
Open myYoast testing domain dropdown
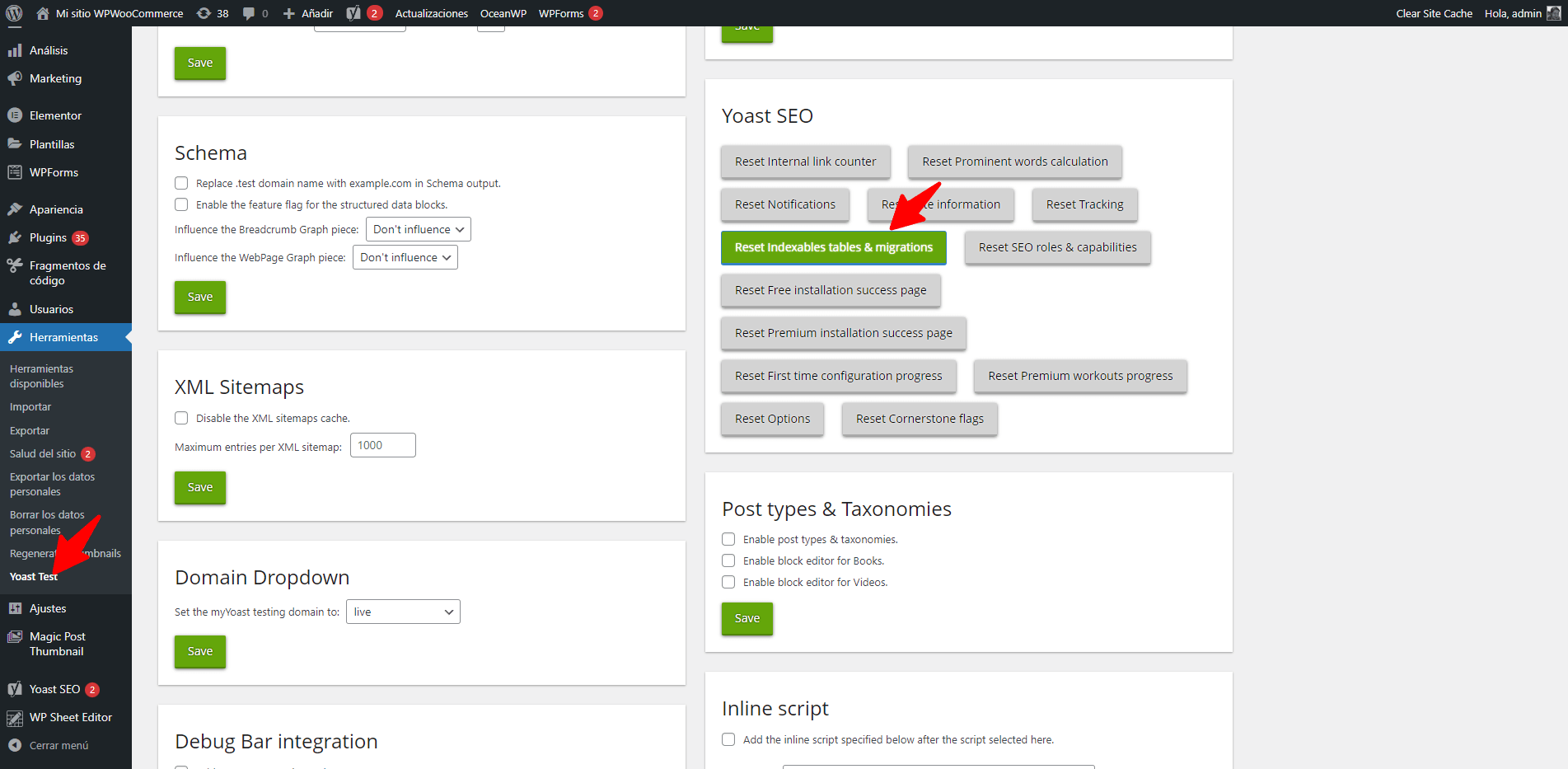(403, 612)
